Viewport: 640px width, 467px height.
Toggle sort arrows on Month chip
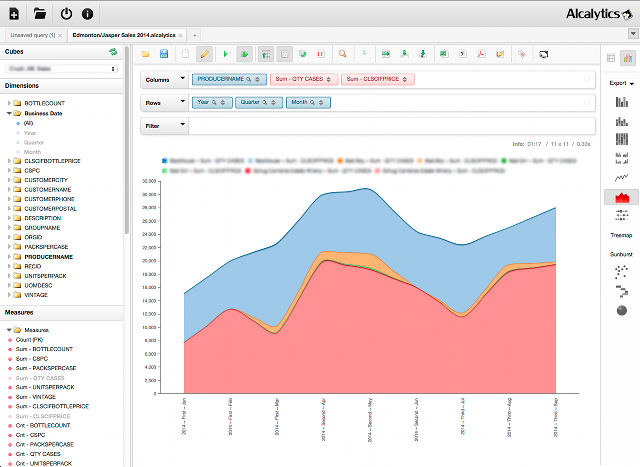click(x=321, y=102)
